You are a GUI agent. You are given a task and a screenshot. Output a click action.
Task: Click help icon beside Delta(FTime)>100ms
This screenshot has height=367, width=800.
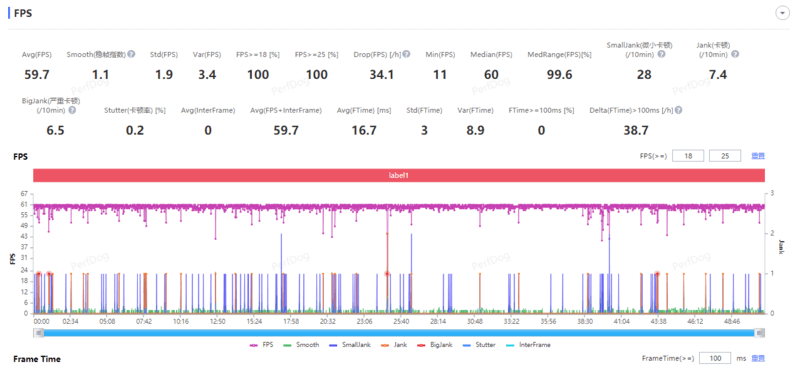coord(678,110)
